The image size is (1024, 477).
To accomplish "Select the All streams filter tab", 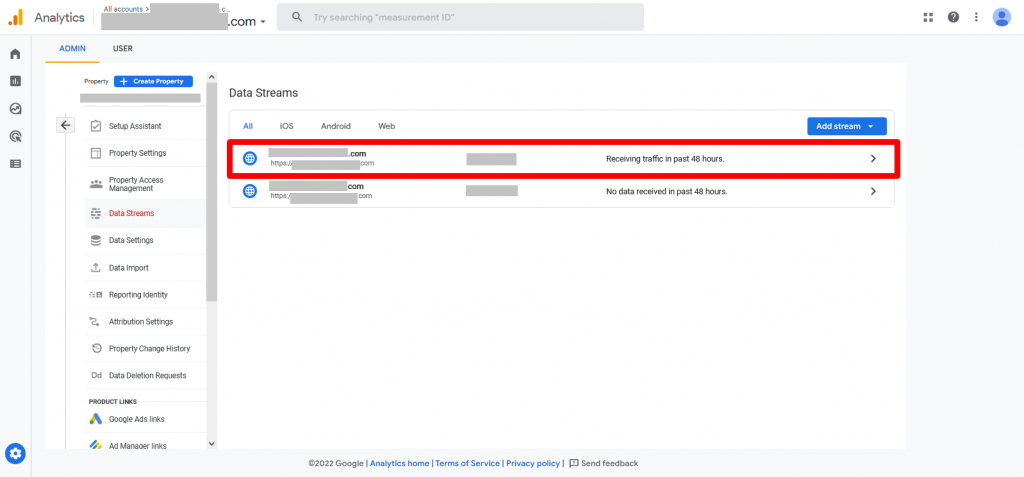I will (248, 126).
